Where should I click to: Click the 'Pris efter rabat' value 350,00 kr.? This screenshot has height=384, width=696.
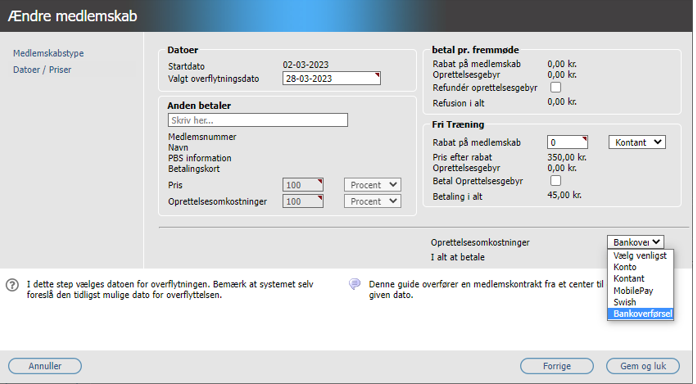[567, 157]
